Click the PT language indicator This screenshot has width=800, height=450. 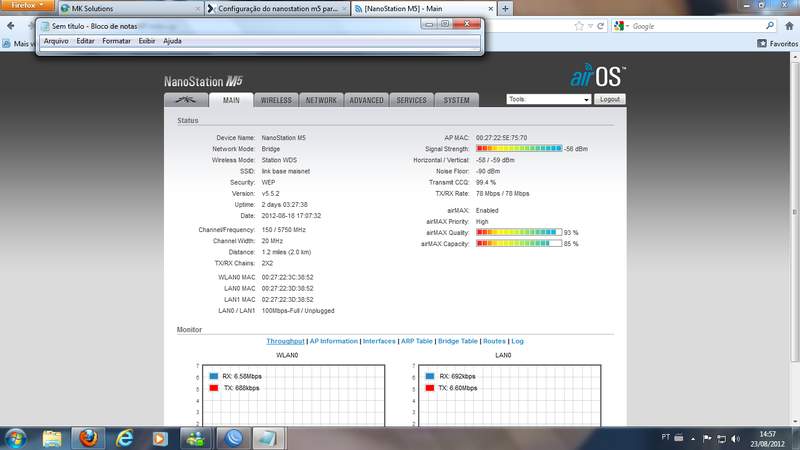(x=665, y=437)
